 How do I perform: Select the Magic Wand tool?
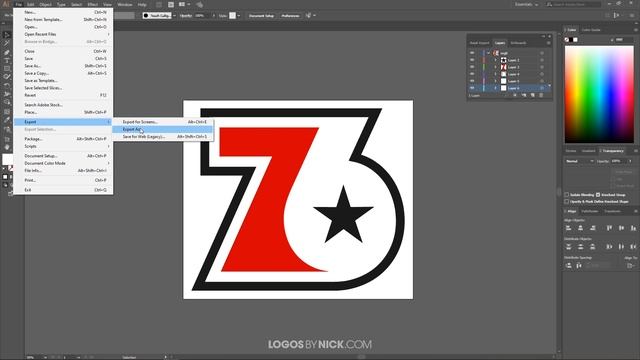[7, 44]
